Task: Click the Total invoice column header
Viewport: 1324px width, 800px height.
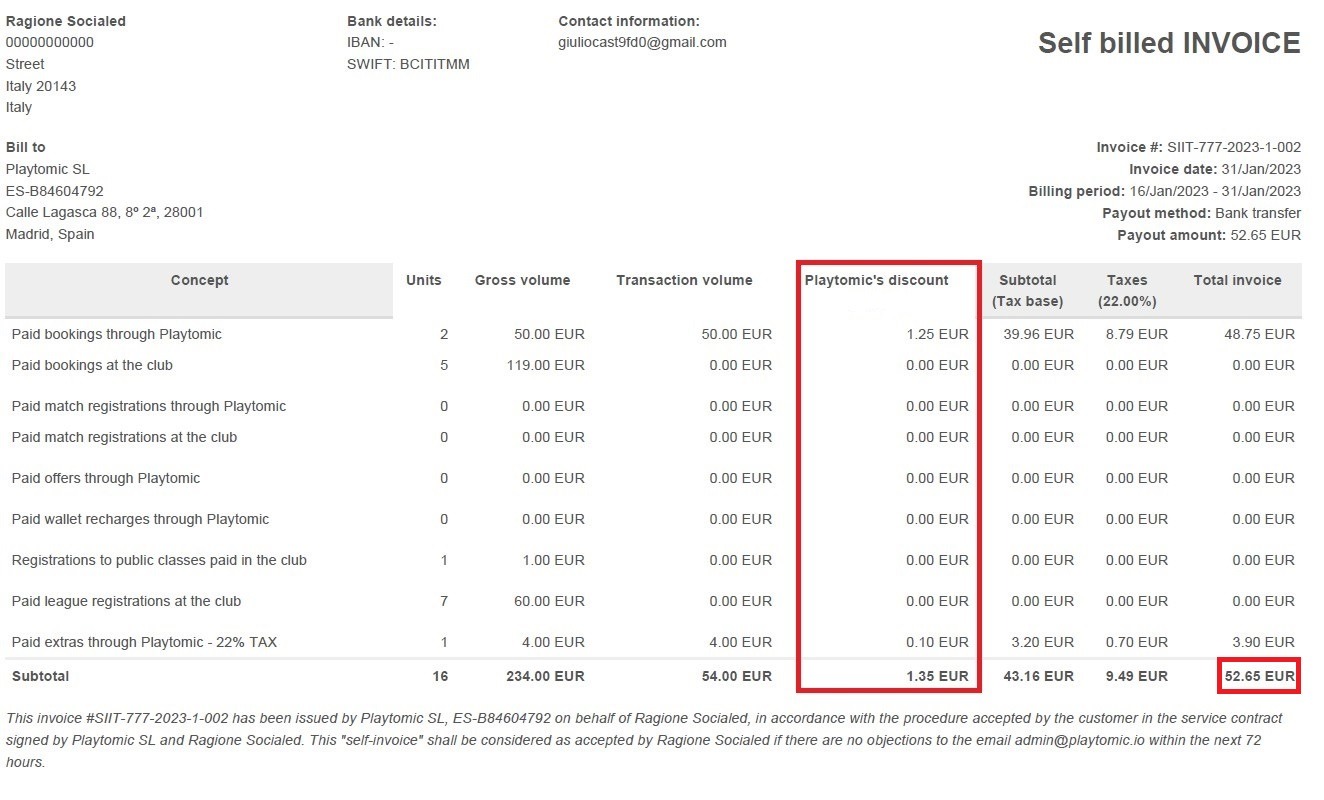Action: pos(1238,280)
